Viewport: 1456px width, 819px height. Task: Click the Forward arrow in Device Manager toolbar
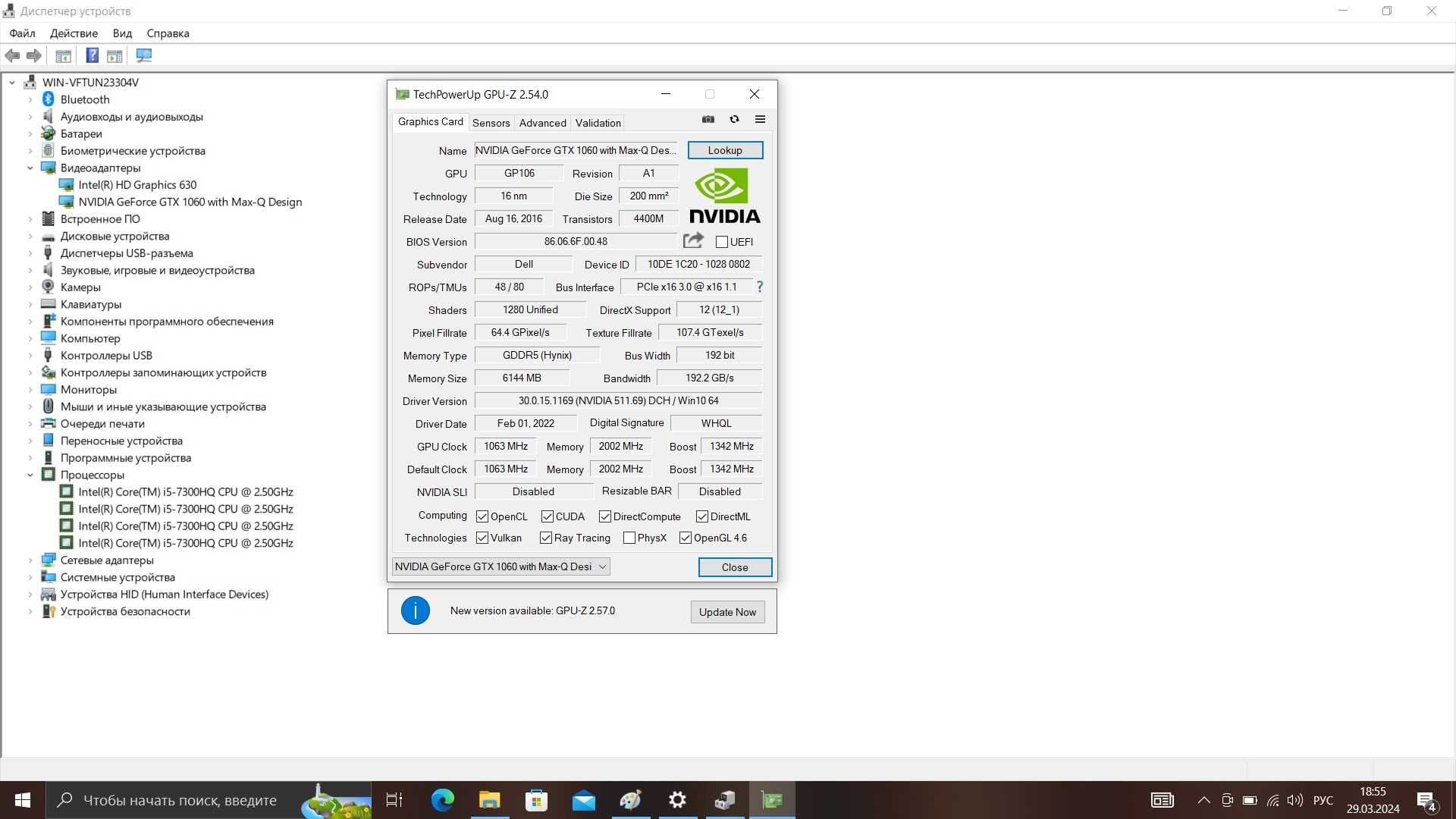(34, 55)
